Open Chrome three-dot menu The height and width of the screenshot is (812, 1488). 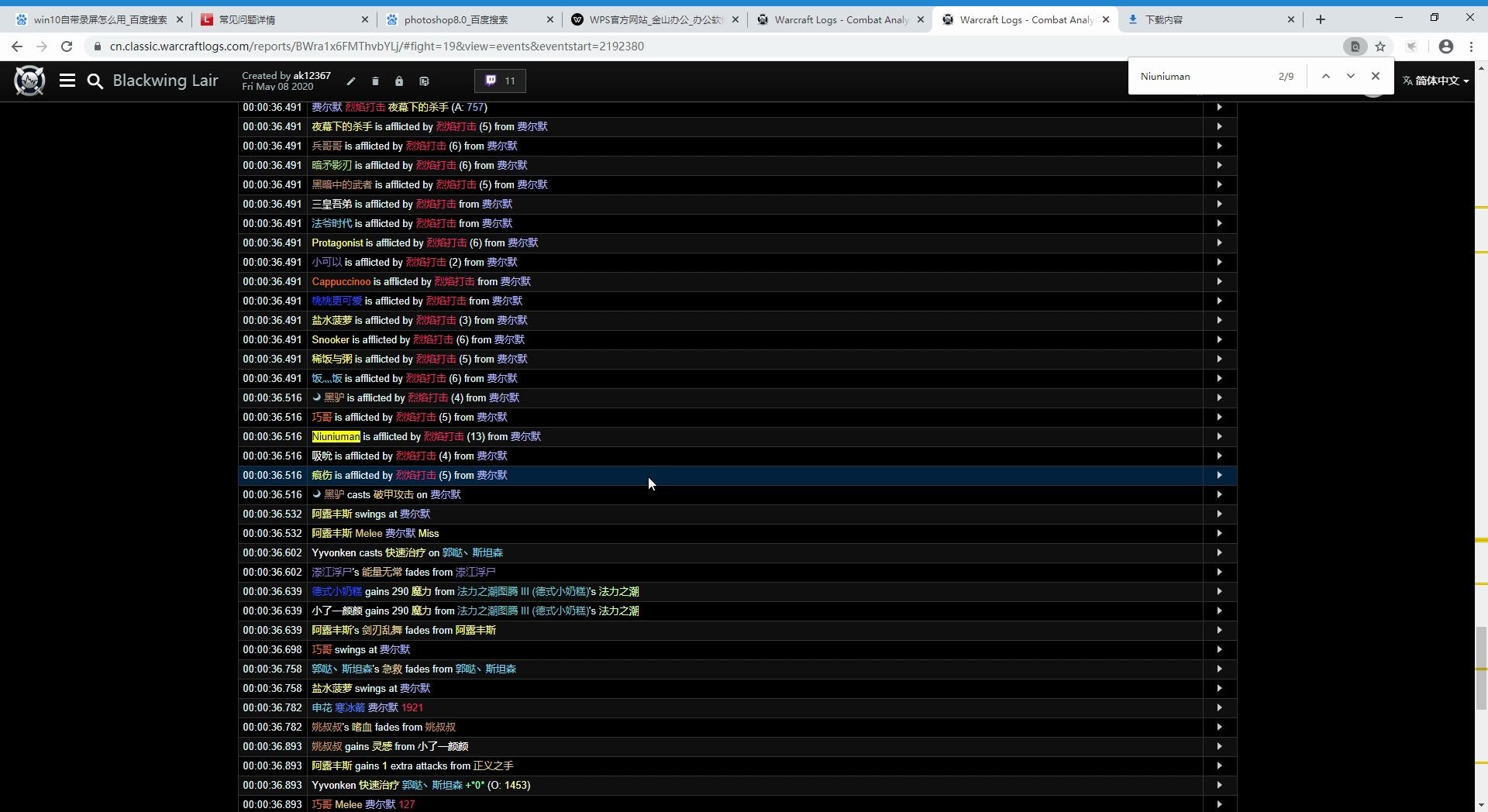(x=1472, y=46)
